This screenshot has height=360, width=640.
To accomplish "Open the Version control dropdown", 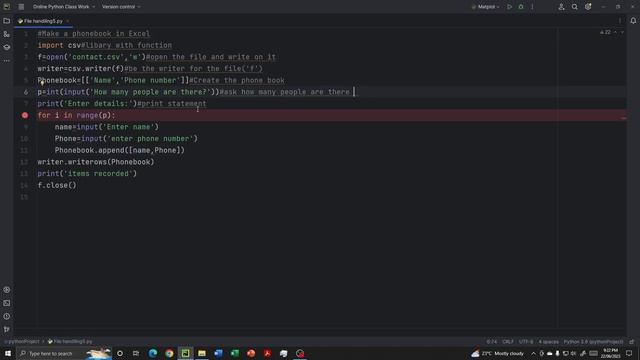I will tap(121, 7).
